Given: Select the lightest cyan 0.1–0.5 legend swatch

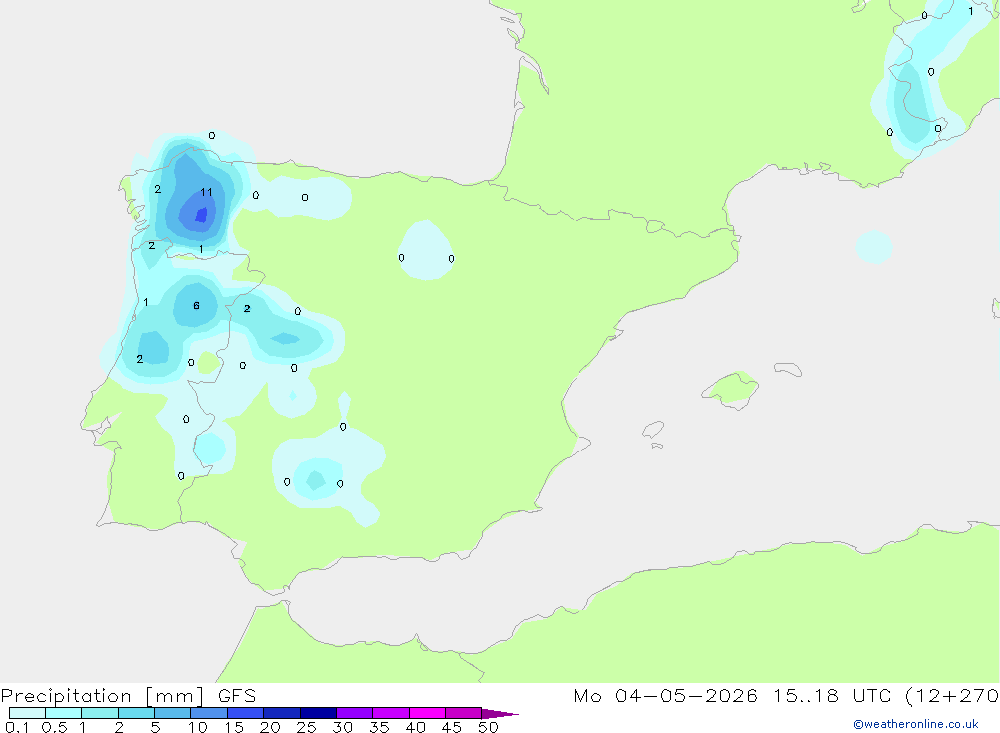Looking at the screenshot, I should 27,713.
